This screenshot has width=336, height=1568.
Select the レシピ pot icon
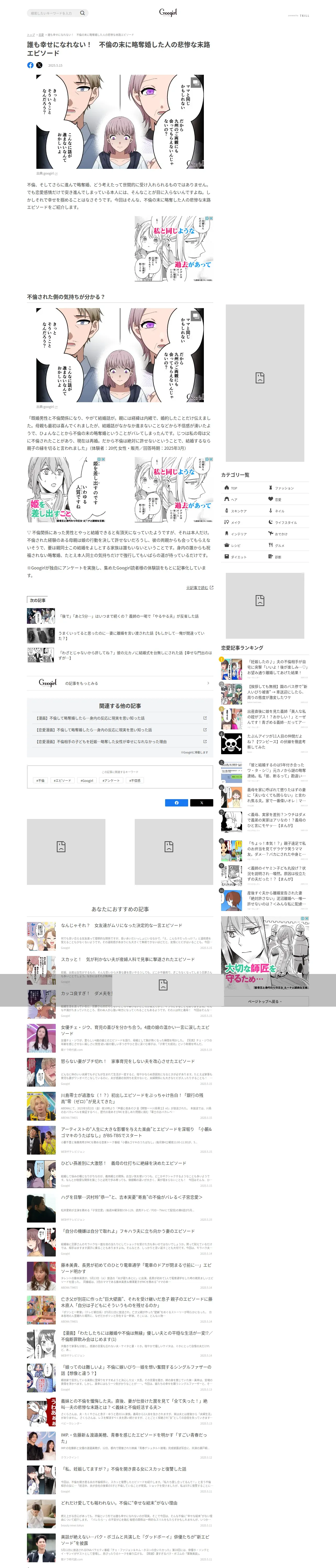[x=227, y=545]
